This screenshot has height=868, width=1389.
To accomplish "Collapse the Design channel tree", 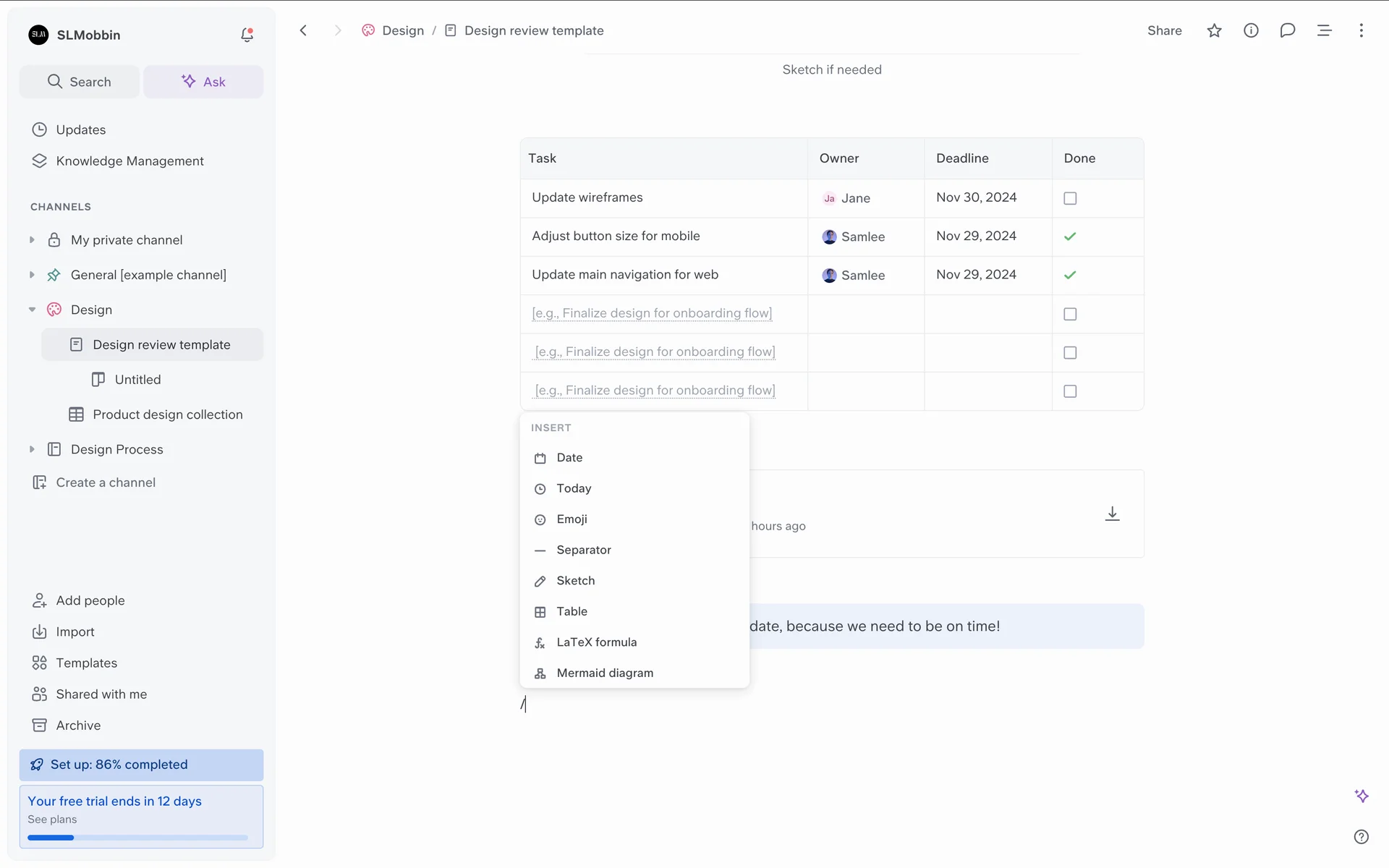I will (32, 310).
